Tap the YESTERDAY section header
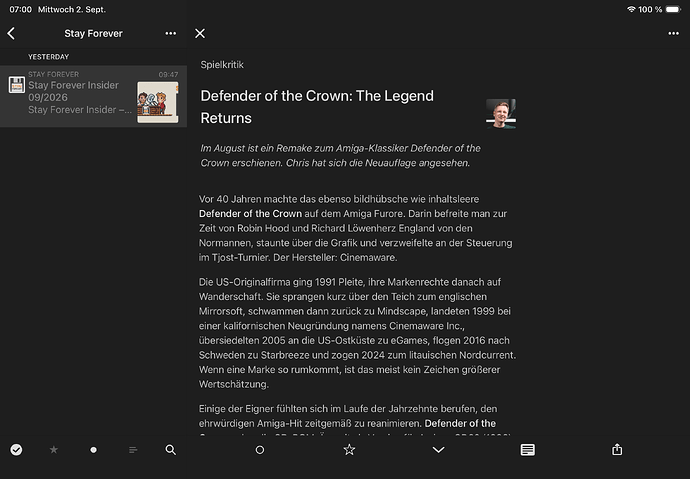The height and width of the screenshot is (479, 690). 48,57
